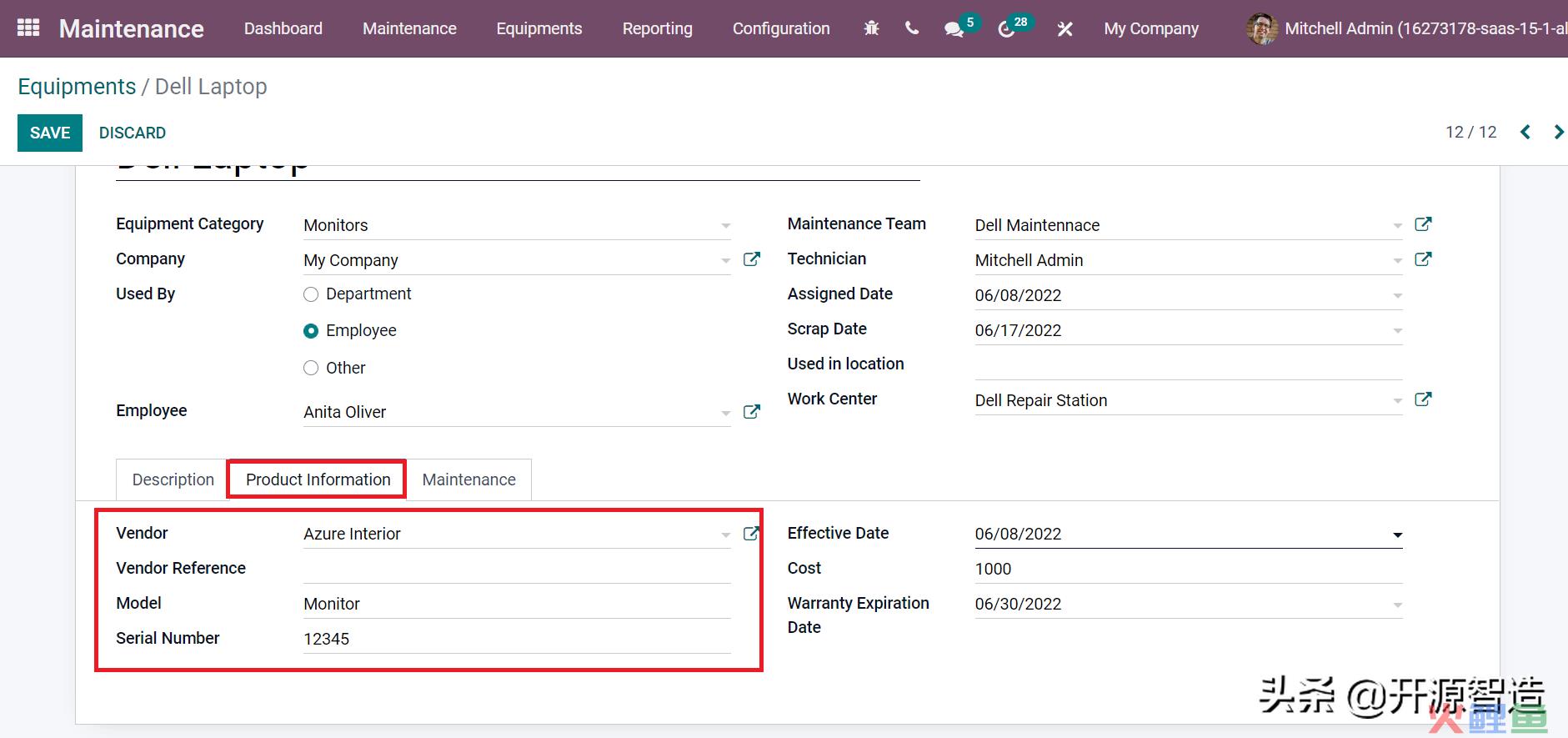Click the Vendor Reference input field

tap(517, 568)
